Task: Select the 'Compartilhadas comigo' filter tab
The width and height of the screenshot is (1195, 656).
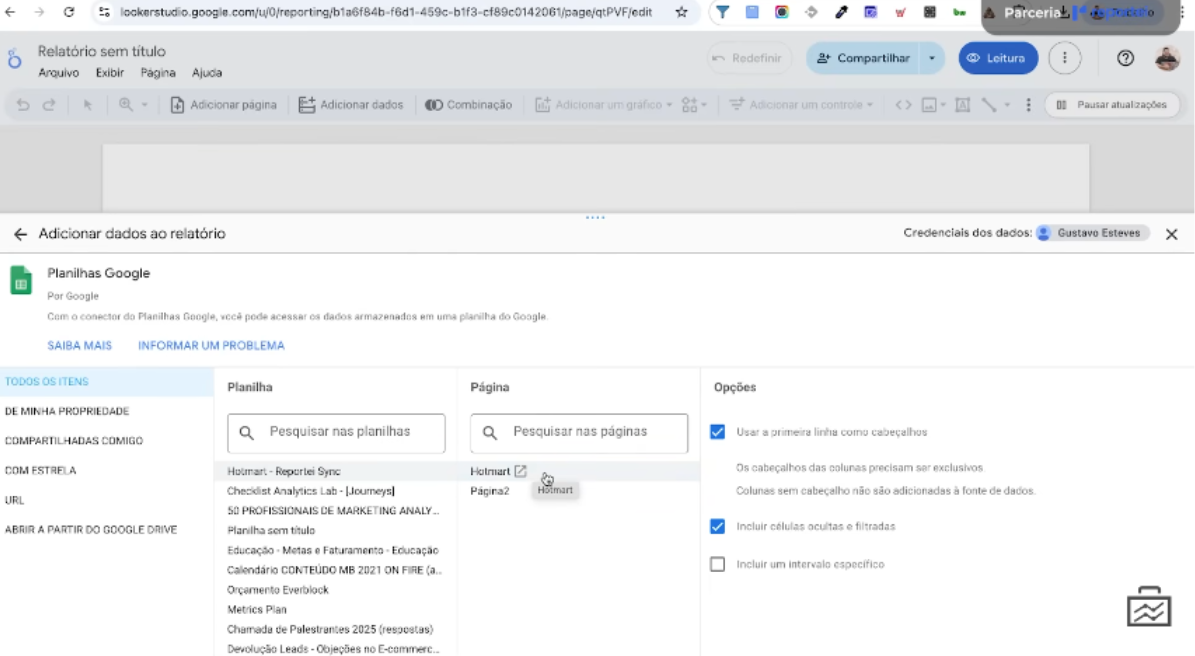Action: (x=74, y=441)
